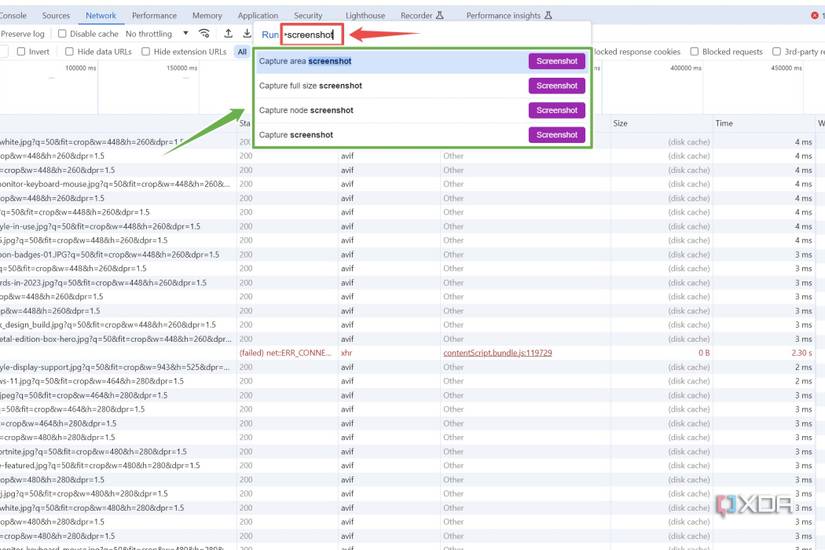Open Recorder tab flask icon

pyautogui.click(x=439, y=15)
